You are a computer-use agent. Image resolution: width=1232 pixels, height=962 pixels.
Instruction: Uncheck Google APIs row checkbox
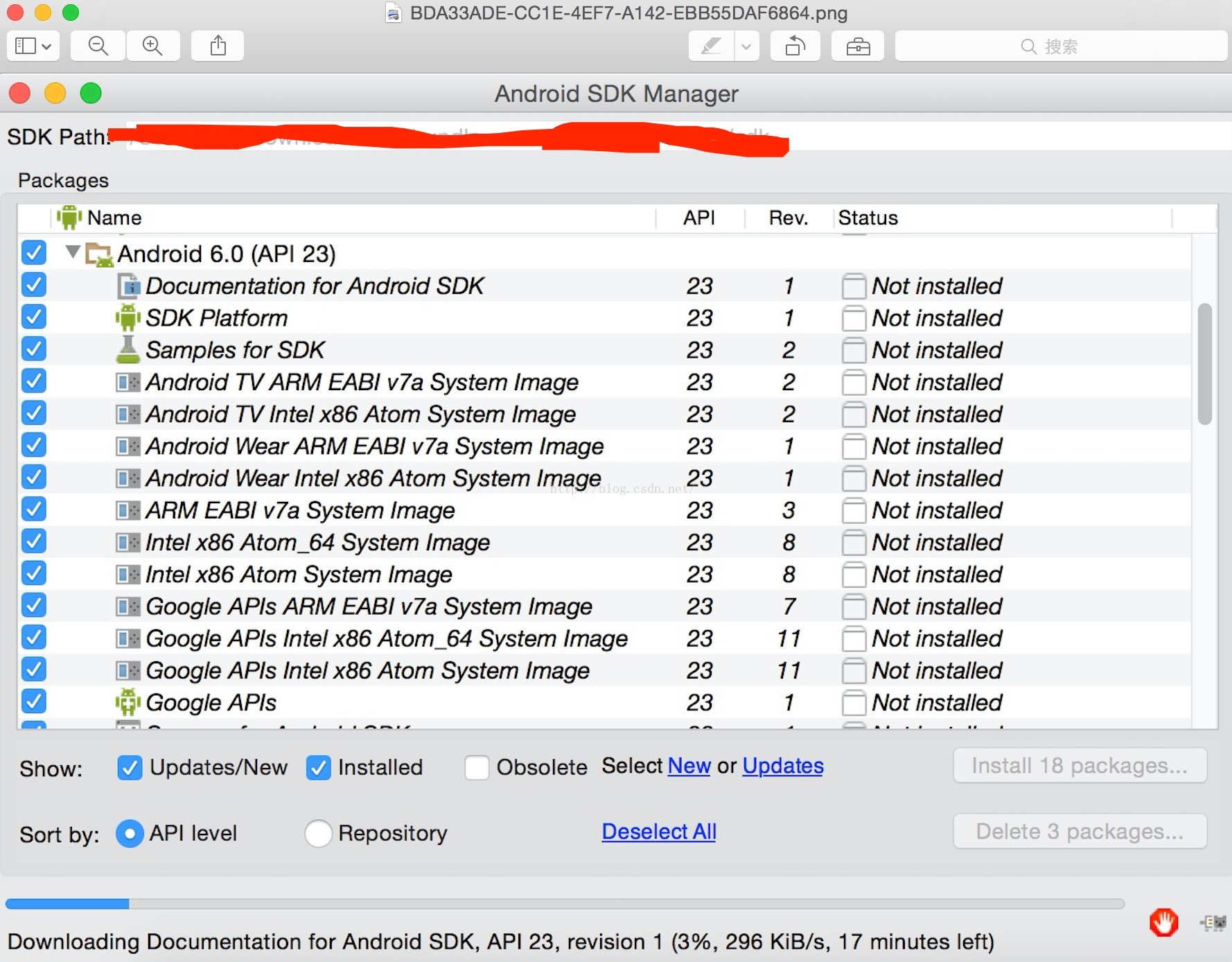34,701
